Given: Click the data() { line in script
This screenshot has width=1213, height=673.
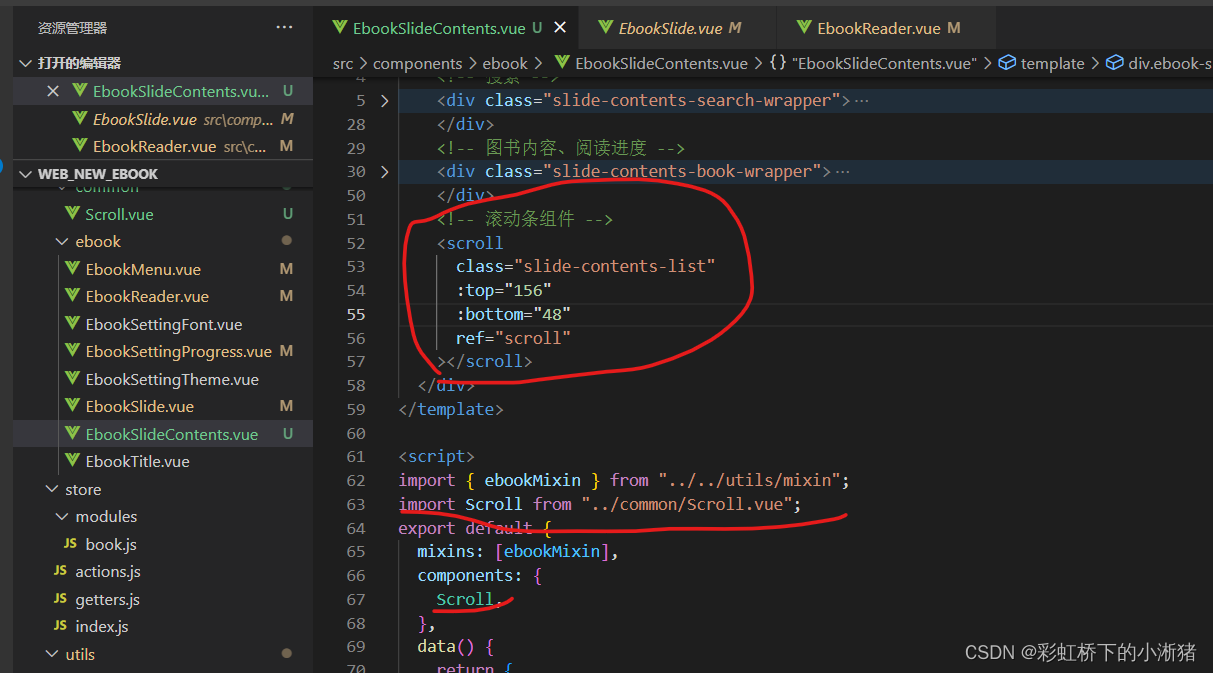Looking at the screenshot, I should 455,646.
